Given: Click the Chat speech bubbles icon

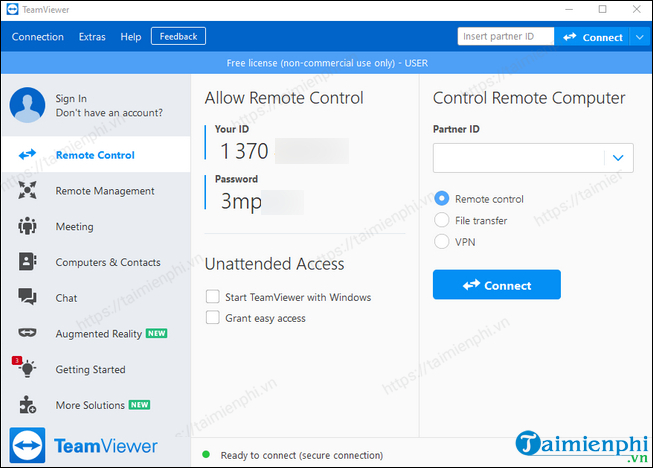Looking at the screenshot, I should [27, 297].
